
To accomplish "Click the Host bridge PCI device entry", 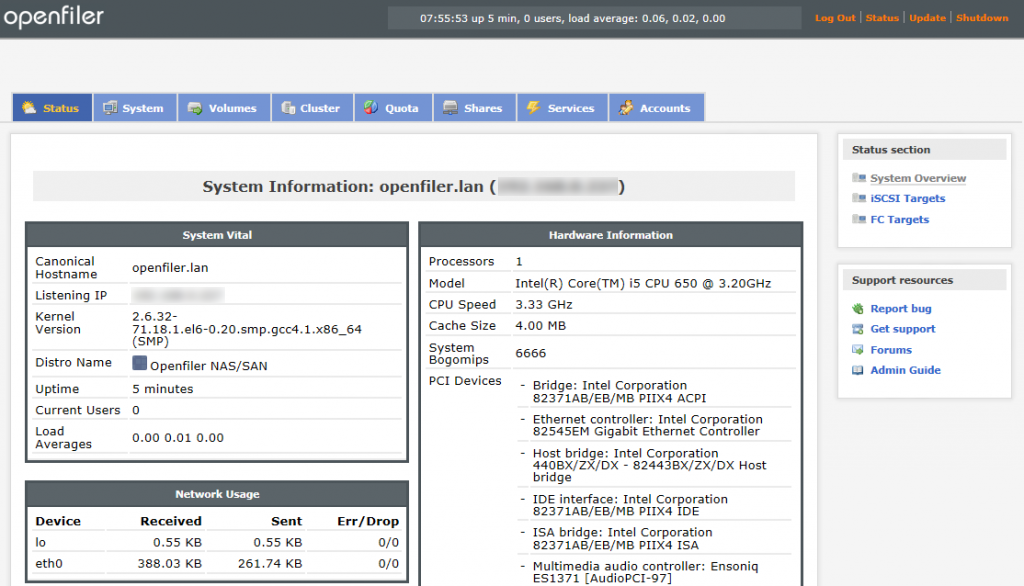I will pyautogui.click(x=649, y=465).
